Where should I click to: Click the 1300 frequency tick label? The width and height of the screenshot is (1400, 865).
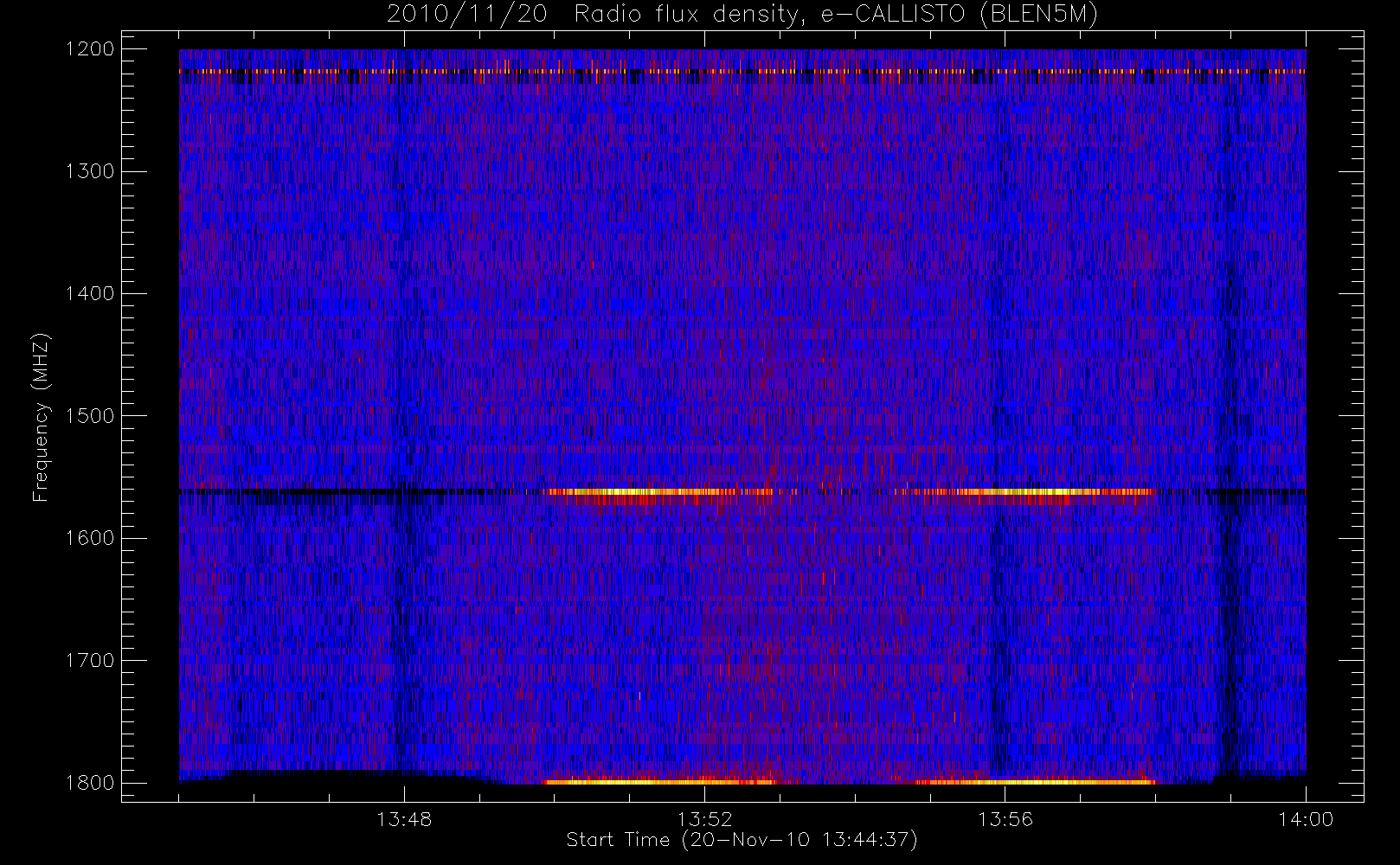pos(90,171)
